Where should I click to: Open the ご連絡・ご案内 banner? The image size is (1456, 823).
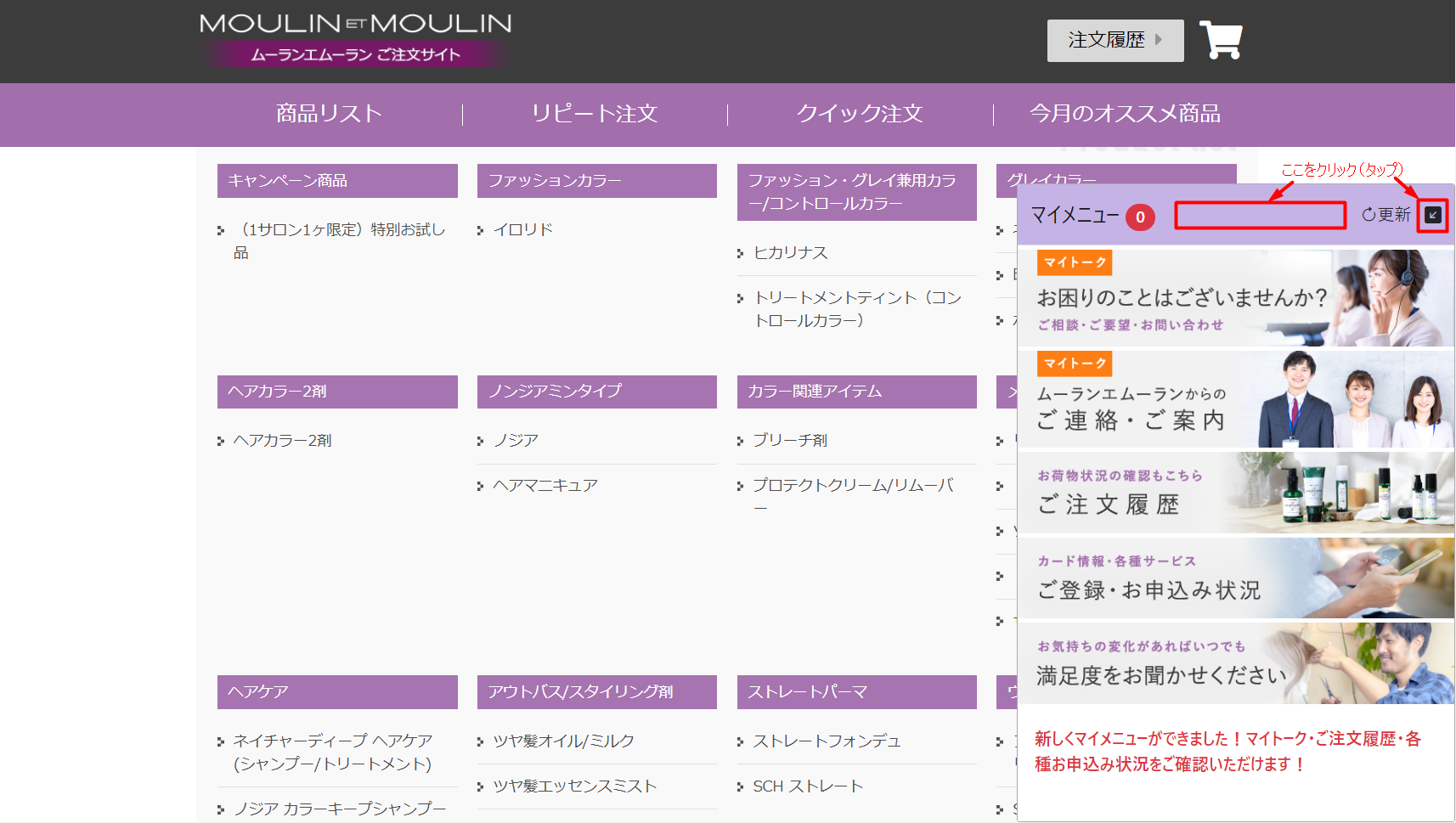pyautogui.click(x=1235, y=399)
